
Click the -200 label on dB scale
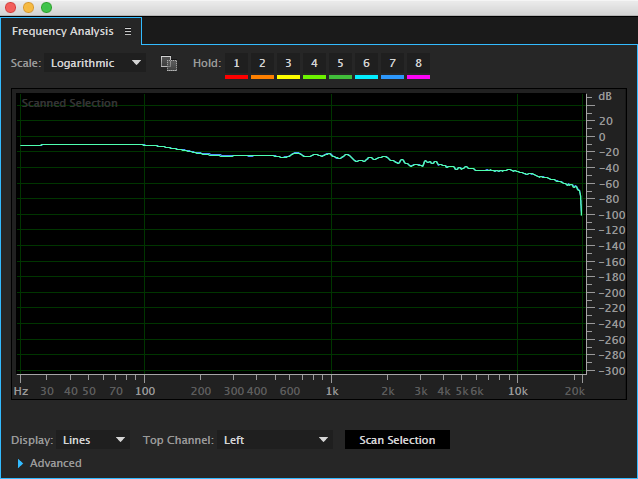[x=612, y=293]
